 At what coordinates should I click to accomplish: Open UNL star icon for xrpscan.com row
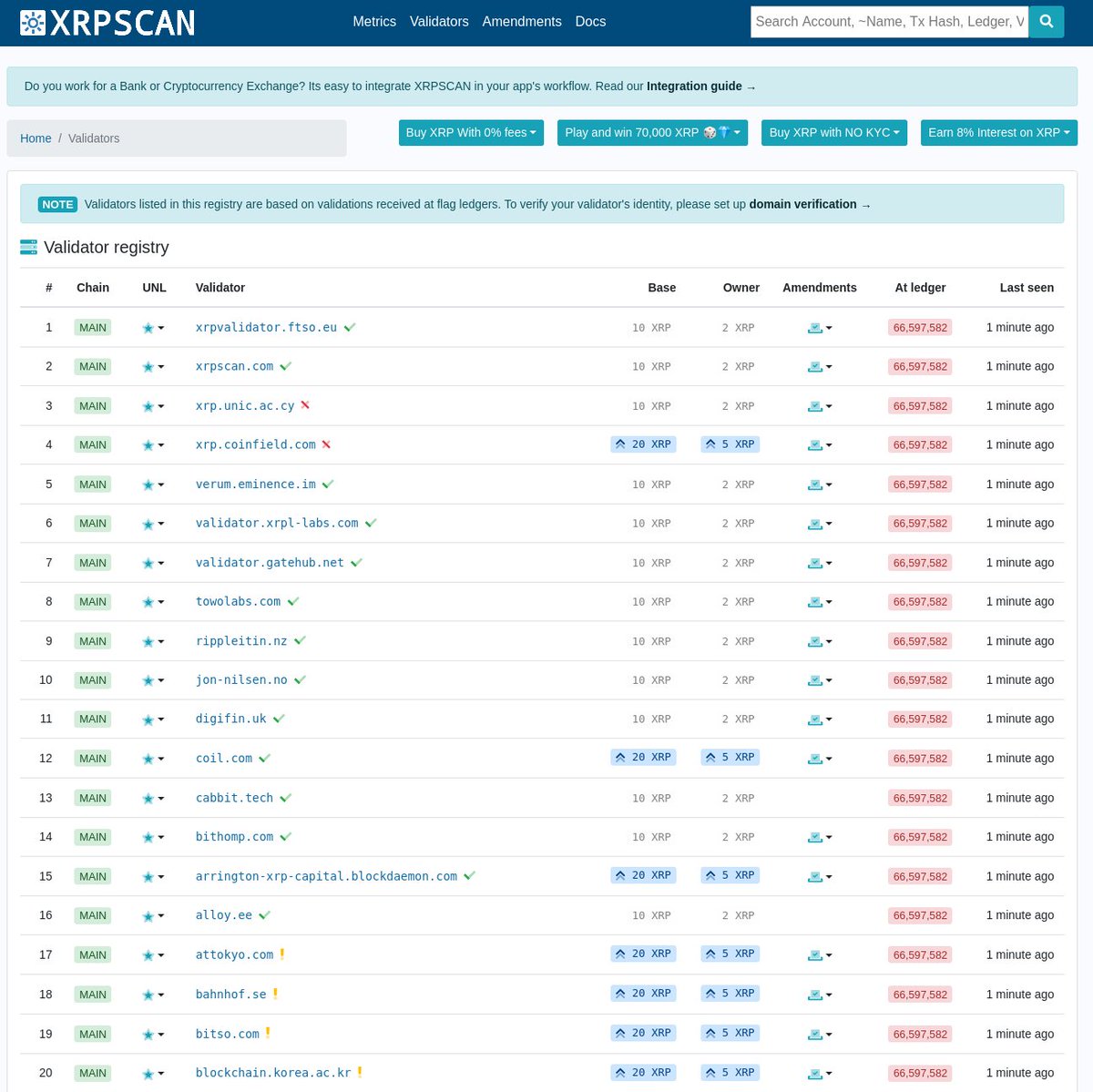tap(148, 367)
